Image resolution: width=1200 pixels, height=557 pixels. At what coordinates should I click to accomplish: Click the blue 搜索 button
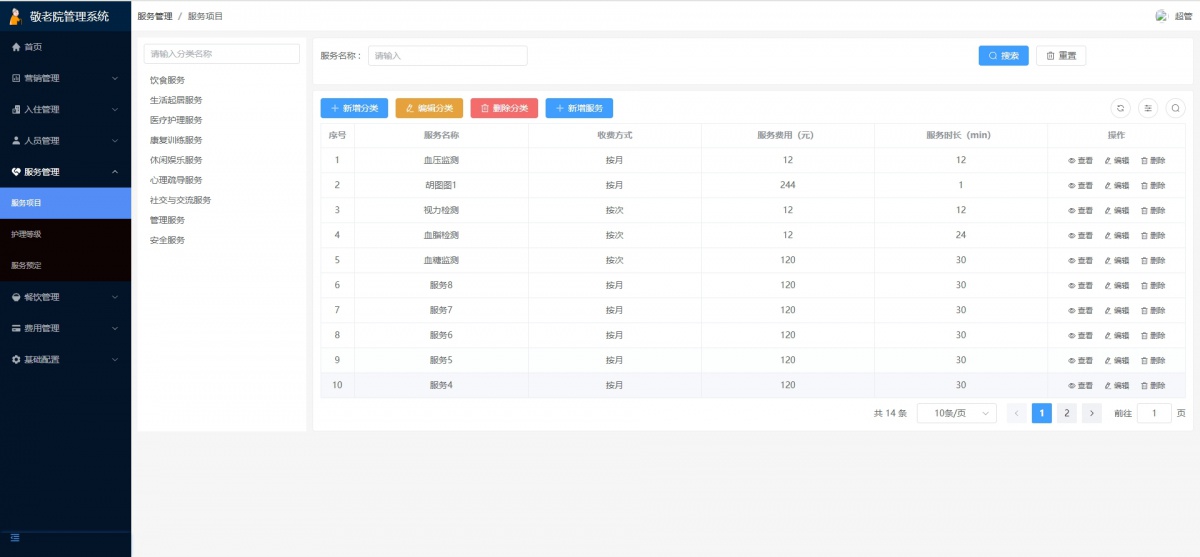pos(1003,56)
